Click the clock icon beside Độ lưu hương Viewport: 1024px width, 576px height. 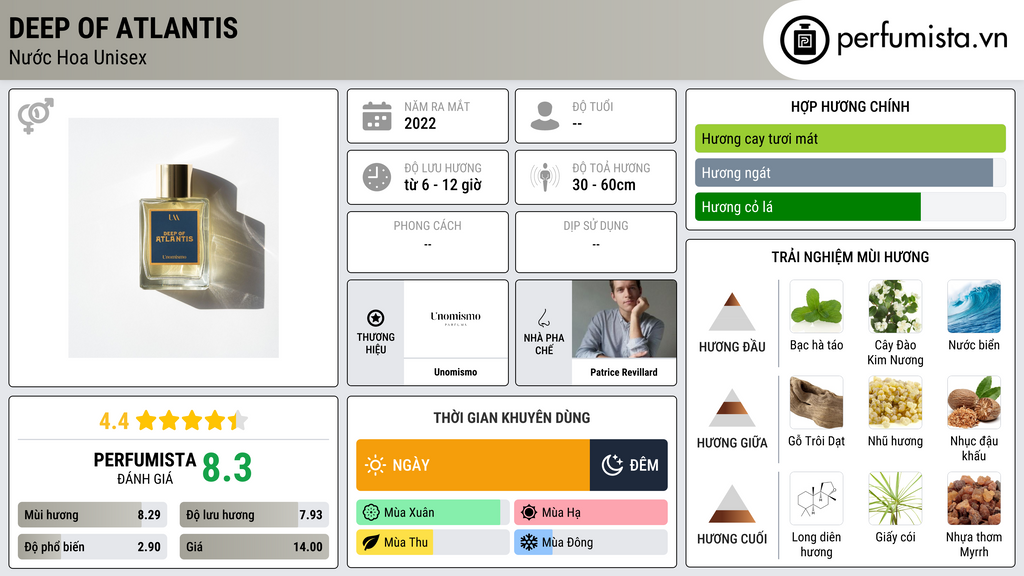coord(377,177)
